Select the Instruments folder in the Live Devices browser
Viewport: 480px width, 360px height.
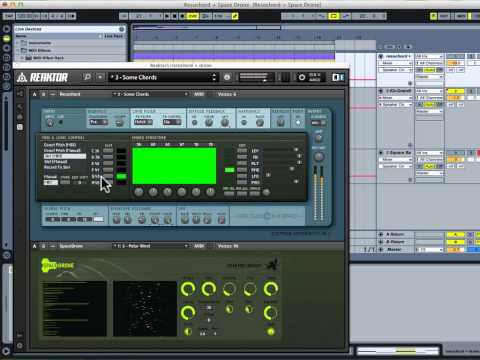(39, 43)
